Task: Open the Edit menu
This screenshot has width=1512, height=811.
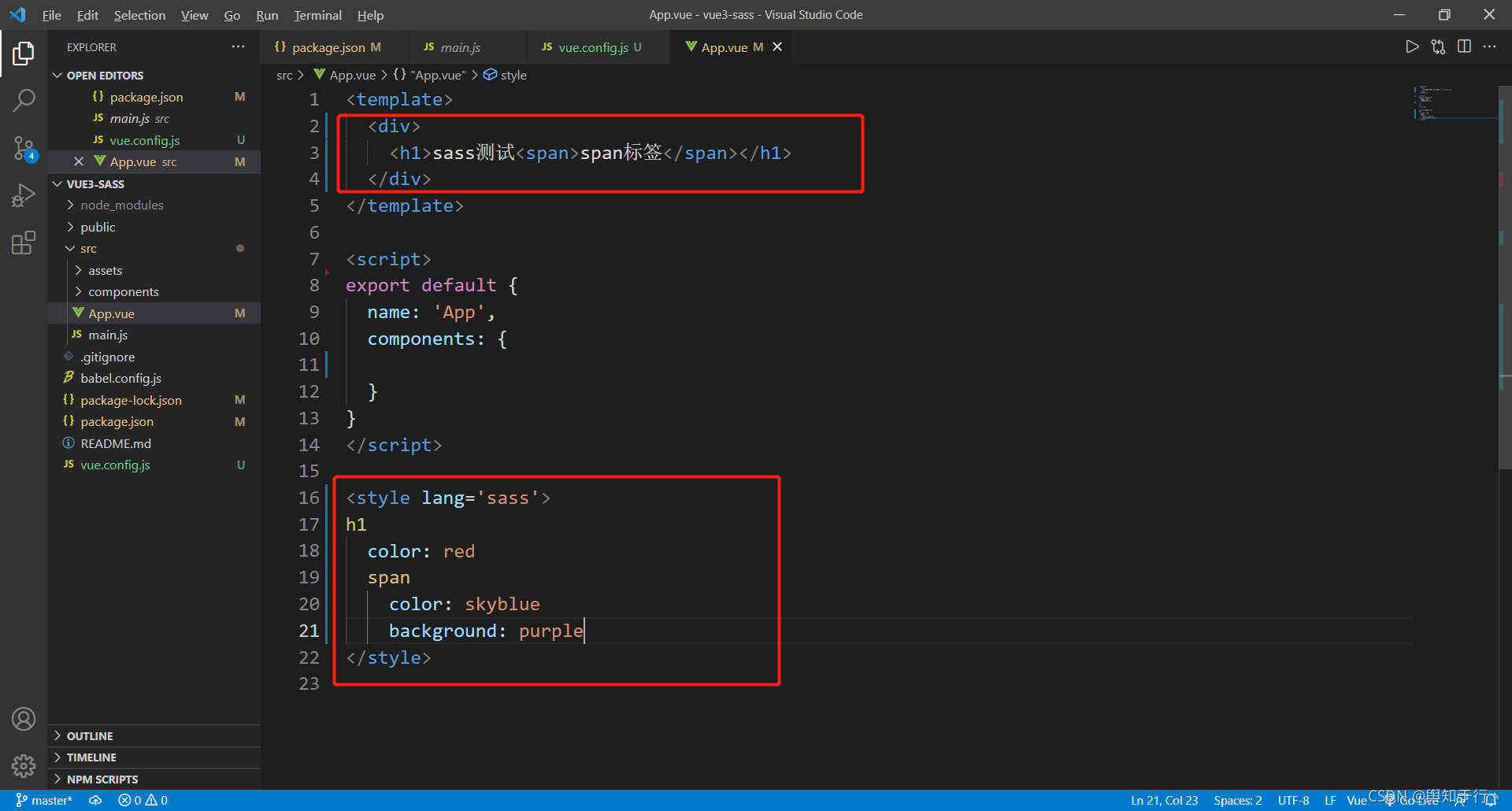Action: 87,15
